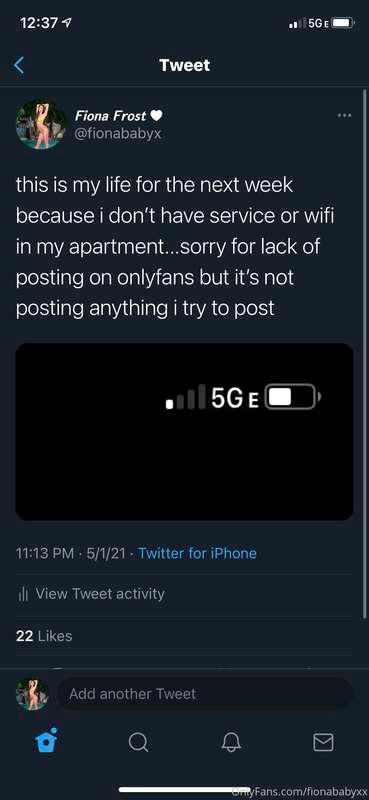Tap the Add another Tweet field
This screenshot has width=369, height=800.
(205, 694)
